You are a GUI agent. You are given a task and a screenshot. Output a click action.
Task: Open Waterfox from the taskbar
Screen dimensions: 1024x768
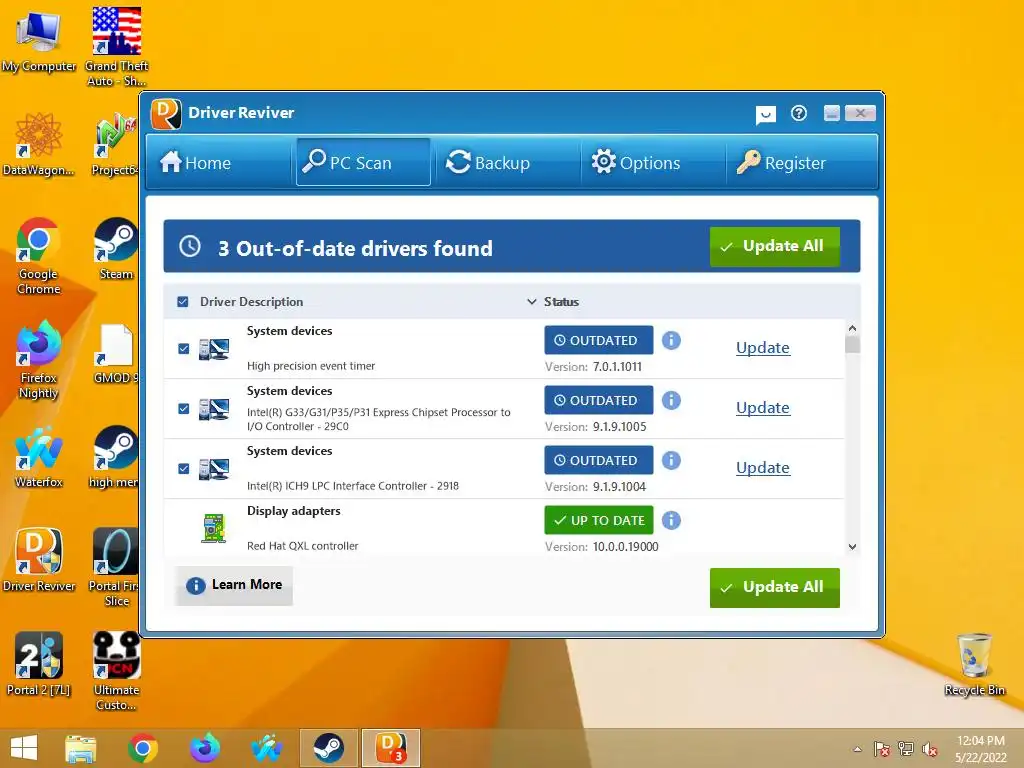(x=267, y=748)
